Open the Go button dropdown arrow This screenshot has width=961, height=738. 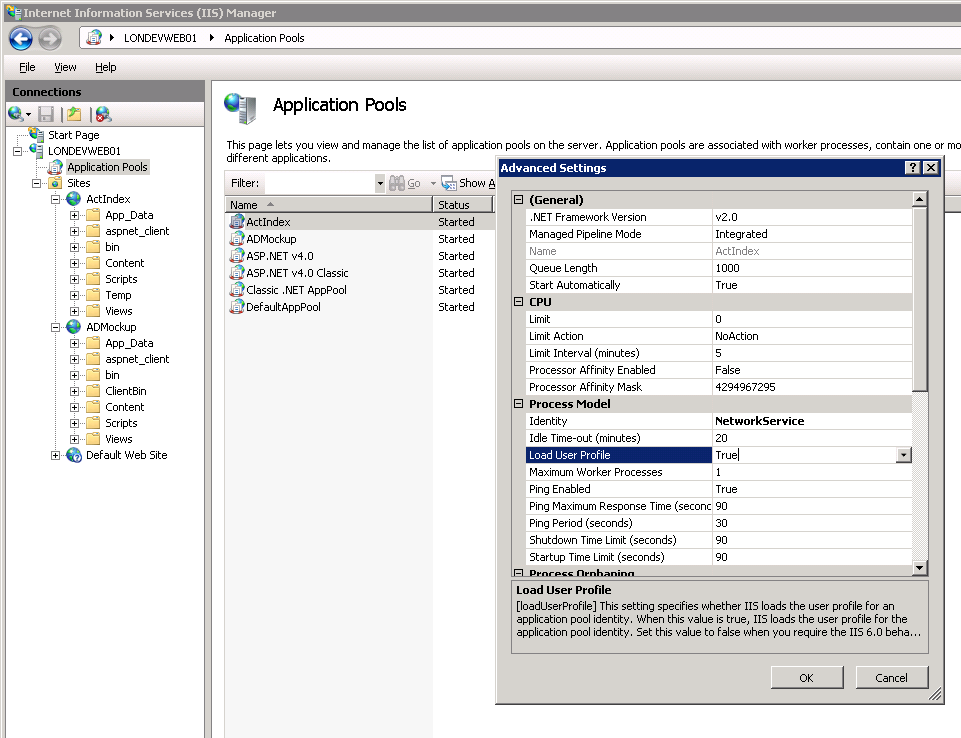click(x=433, y=183)
